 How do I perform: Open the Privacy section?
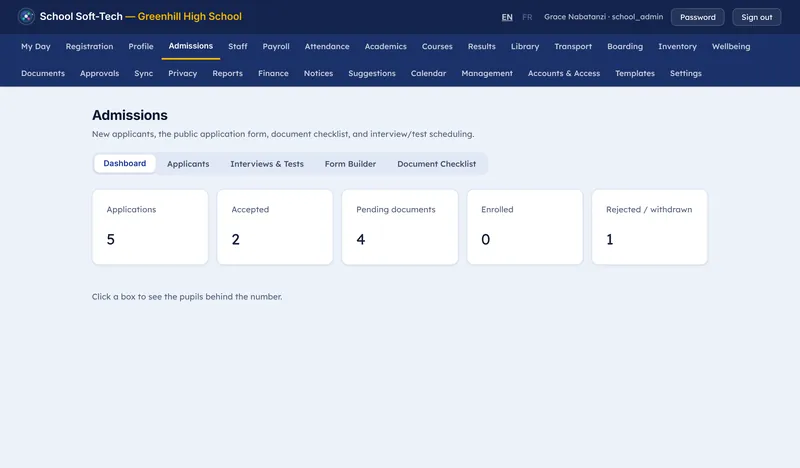183,73
